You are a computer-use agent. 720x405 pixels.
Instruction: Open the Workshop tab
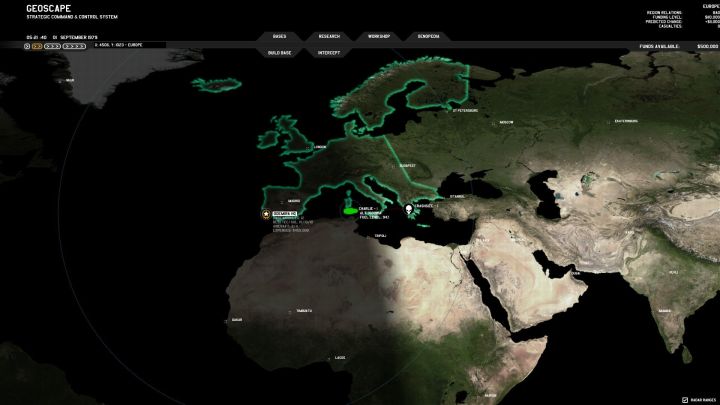[379, 36]
